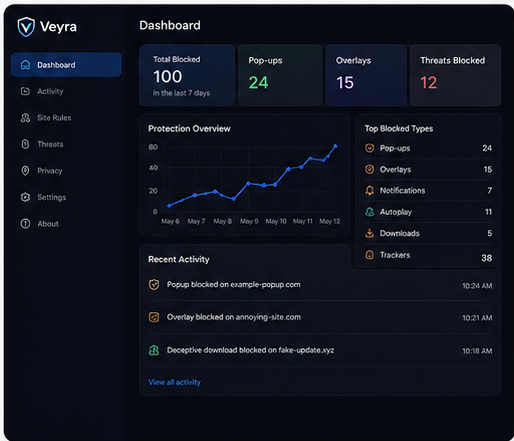Click the last data point on the chart
514x441 pixels.
pos(335,146)
